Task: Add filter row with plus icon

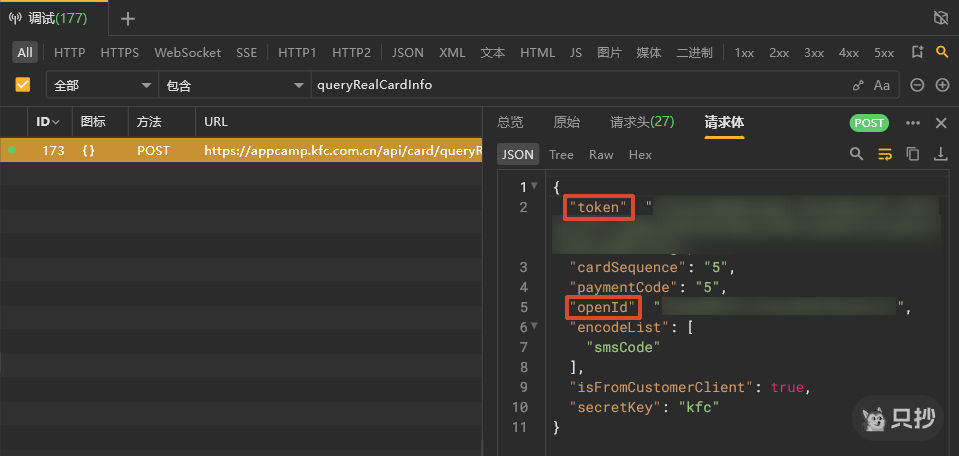Action: (942, 86)
